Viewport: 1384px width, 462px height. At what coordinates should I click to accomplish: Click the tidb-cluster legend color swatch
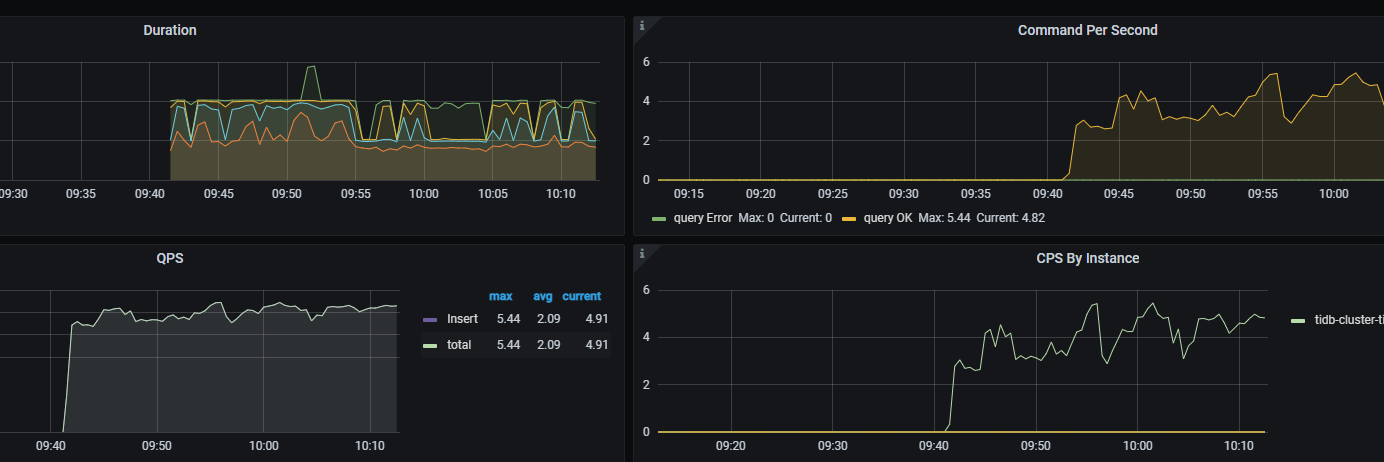[1298, 321]
